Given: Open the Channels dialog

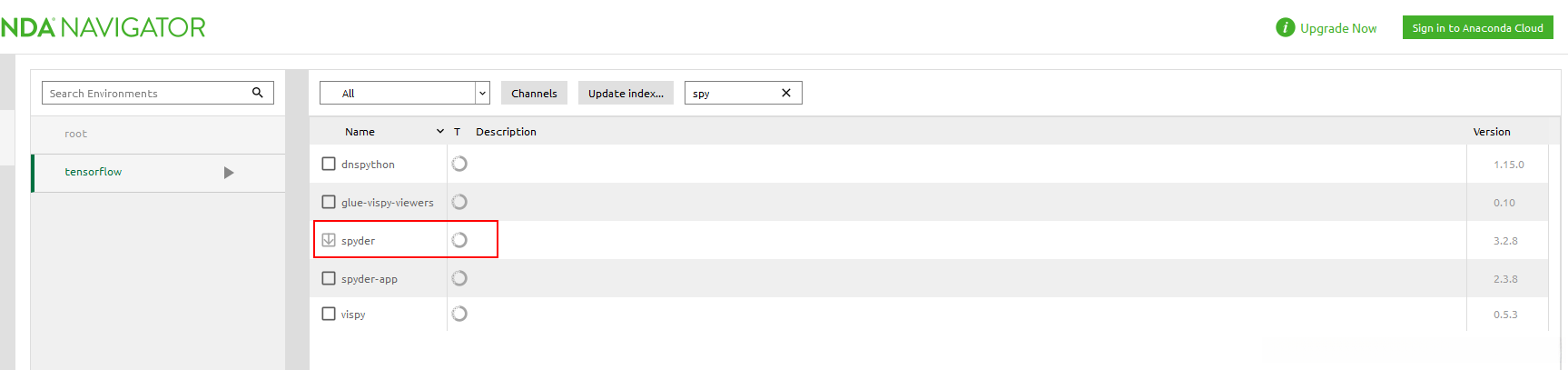Looking at the screenshot, I should pos(534,93).
